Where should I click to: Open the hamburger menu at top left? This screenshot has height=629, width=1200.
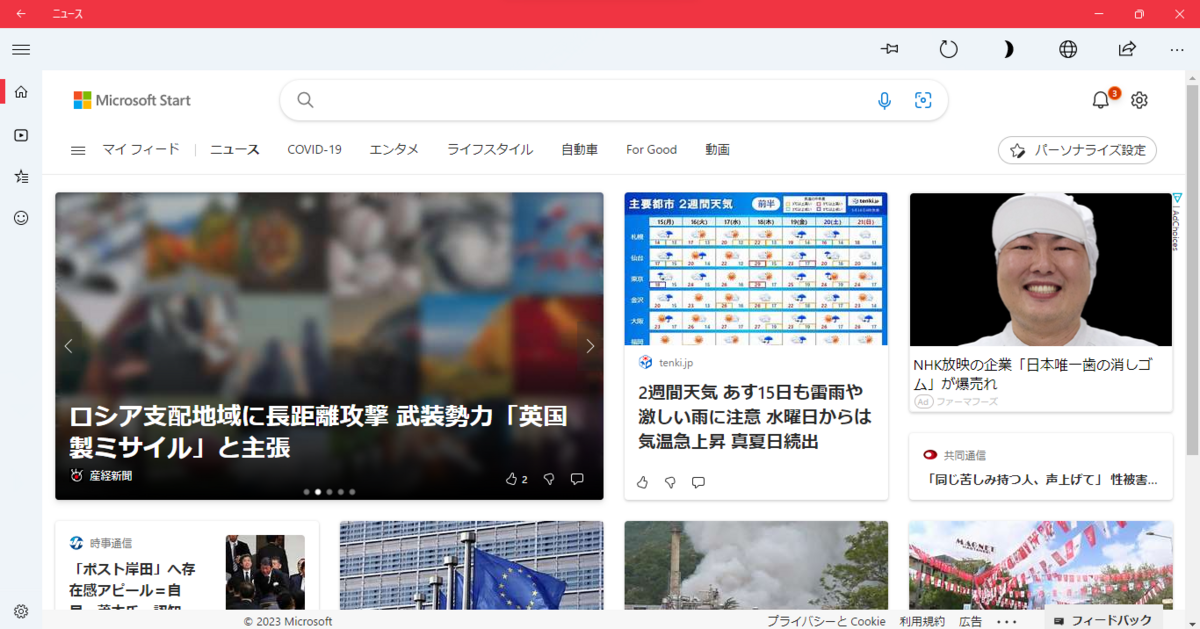(x=21, y=49)
